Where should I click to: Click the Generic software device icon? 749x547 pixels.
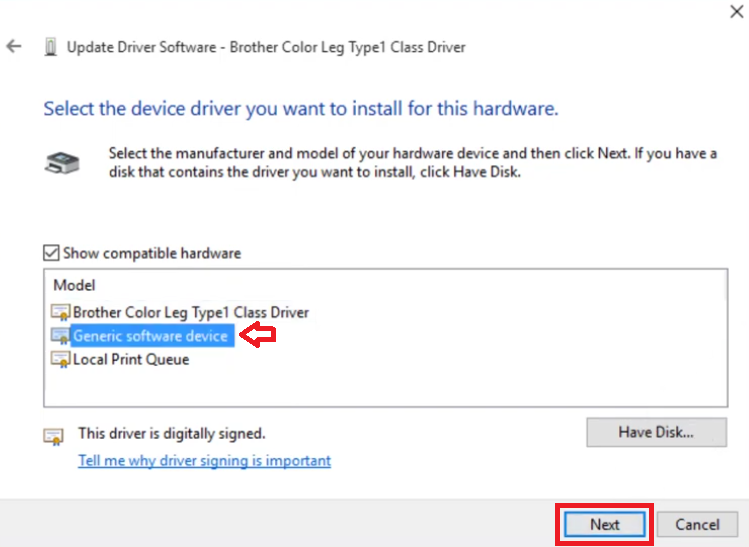[61, 337]
